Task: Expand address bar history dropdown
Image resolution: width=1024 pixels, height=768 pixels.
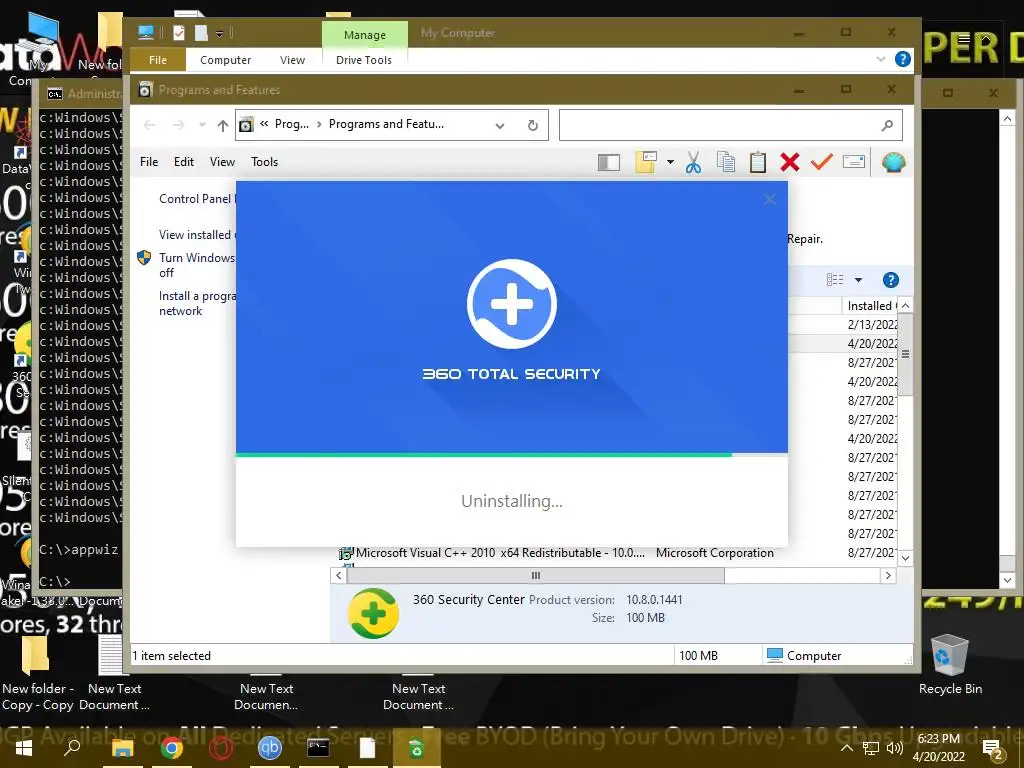Action: tap(500, 125)
